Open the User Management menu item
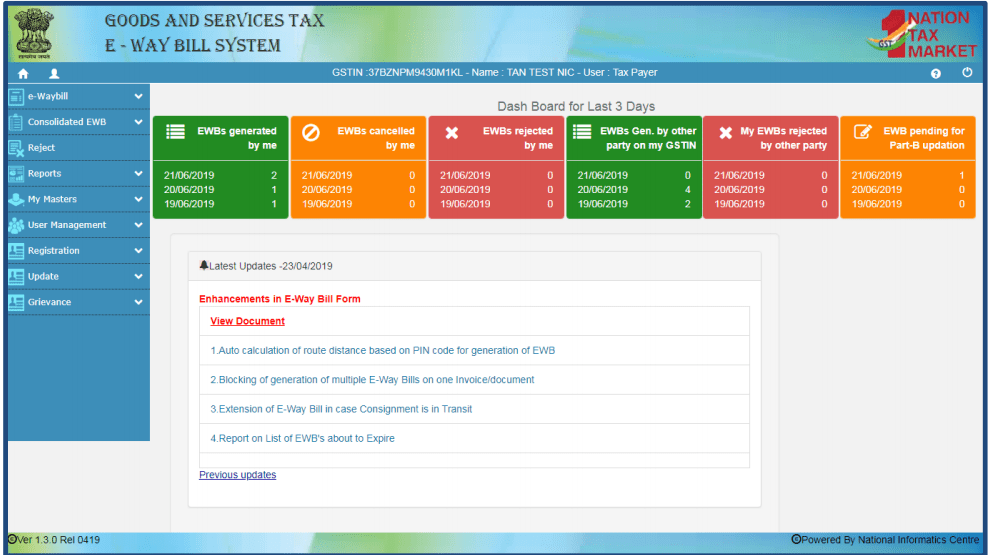Screen dimensions: 991x555 (x=79, y=225)
